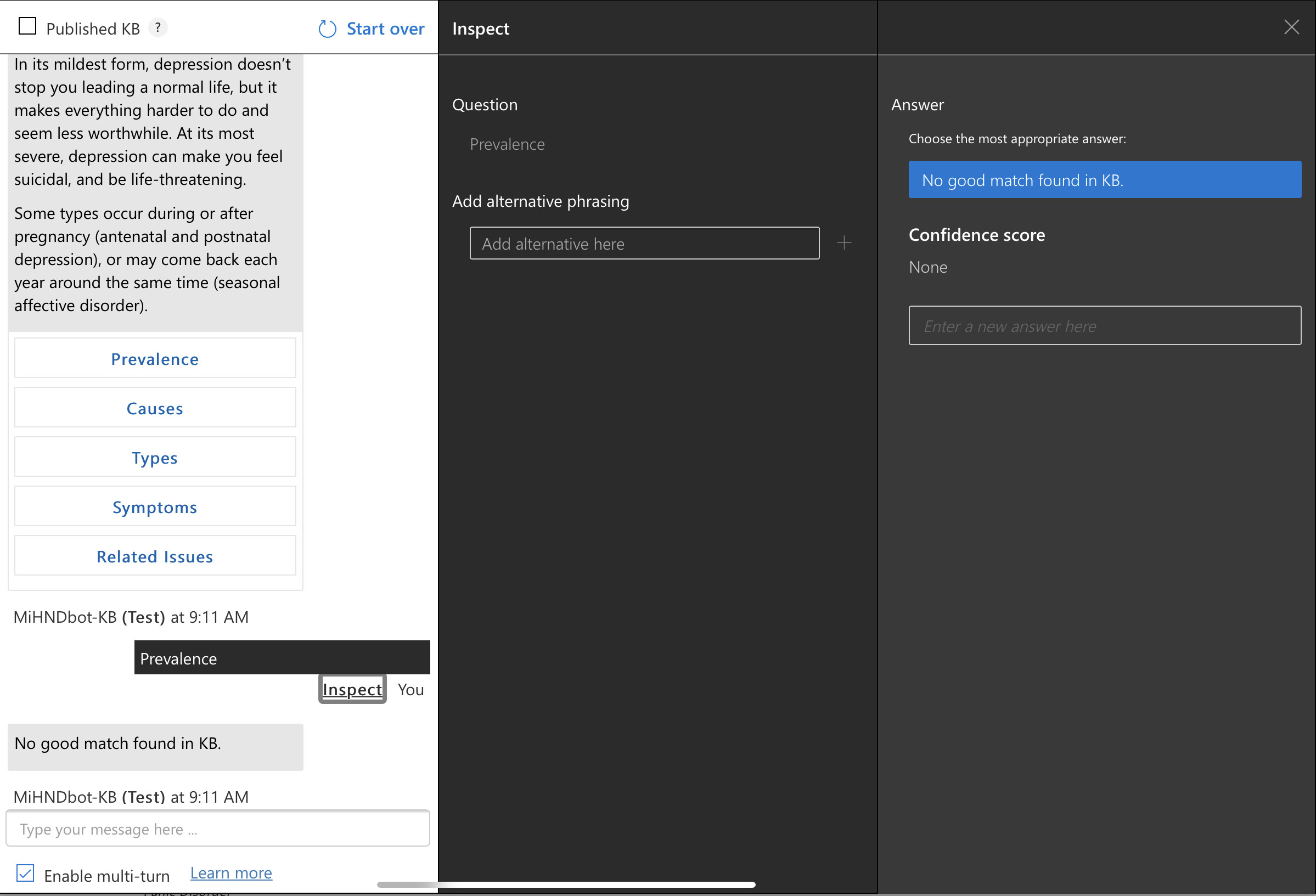
Task: Click the horizontal scrollbar at the bottom
Action: (566, 884)
